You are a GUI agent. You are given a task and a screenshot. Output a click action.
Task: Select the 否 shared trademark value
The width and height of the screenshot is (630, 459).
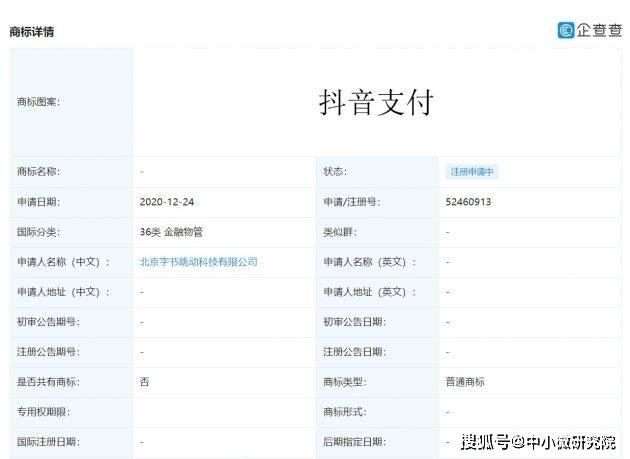pos(145,382)
